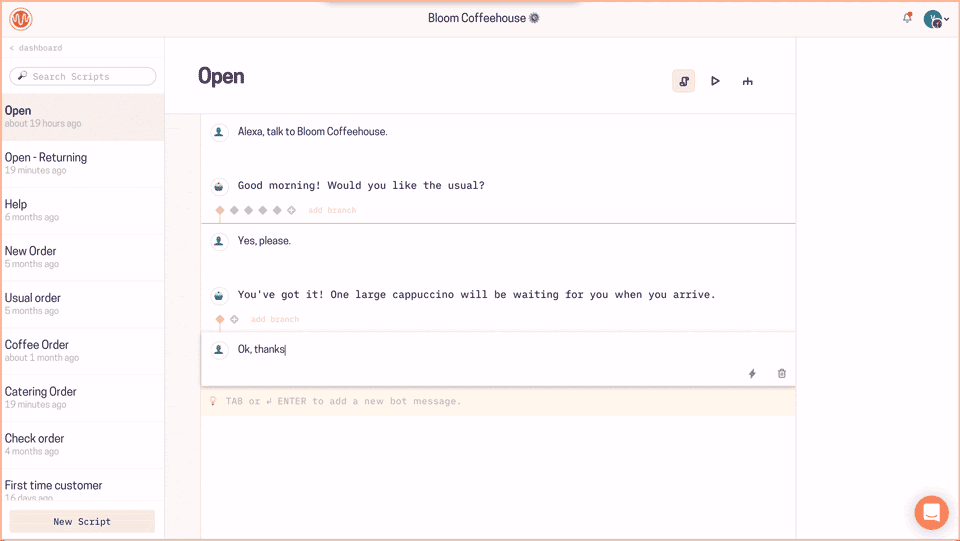Screen dimensions: 960x541
Task: Go back to dashboard
Action: (x=36, y=48)
